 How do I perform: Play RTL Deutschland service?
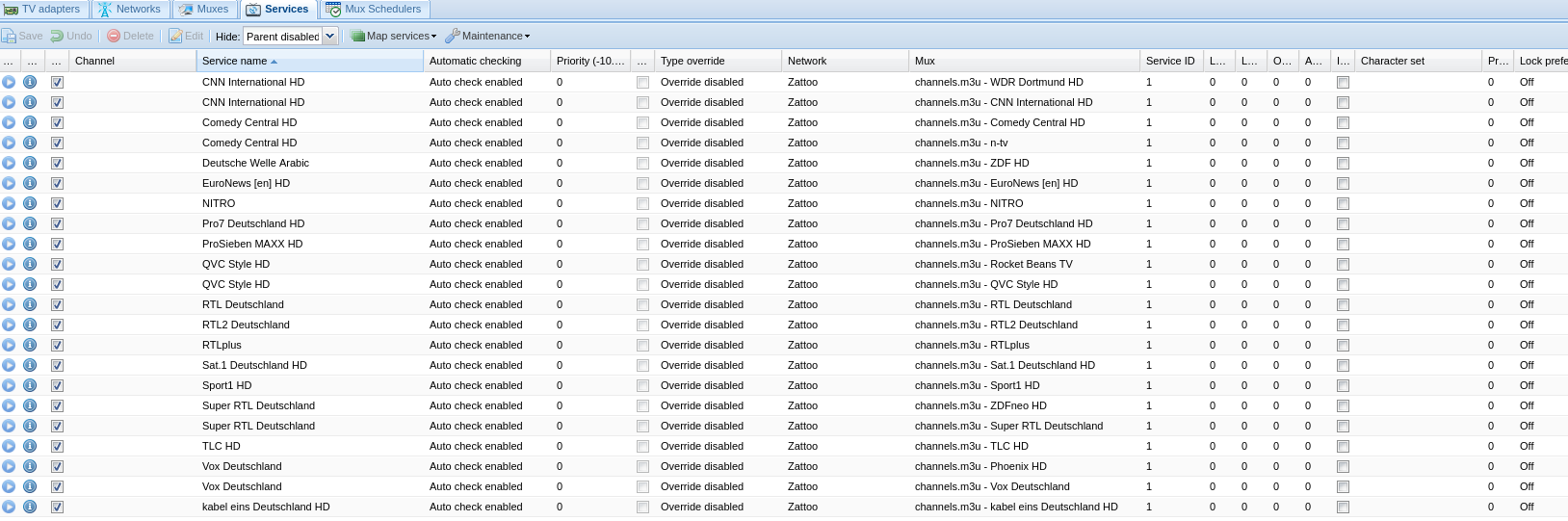point(9,304)
